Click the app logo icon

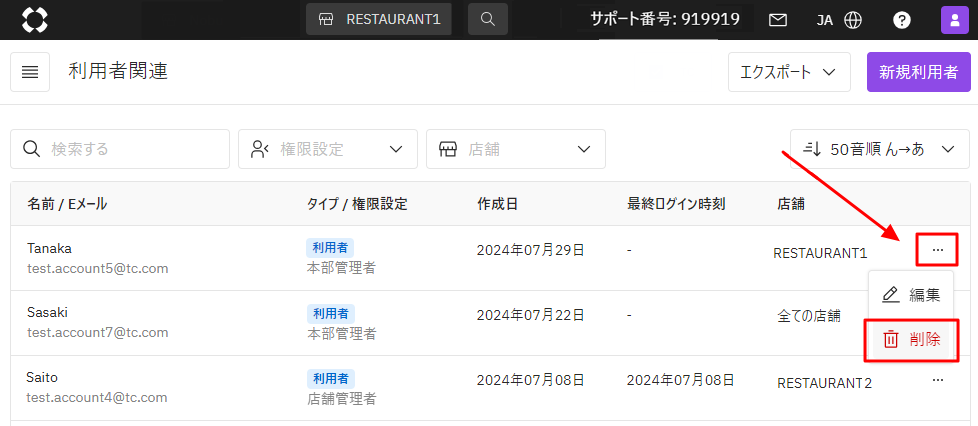click(x=34, y=19)
